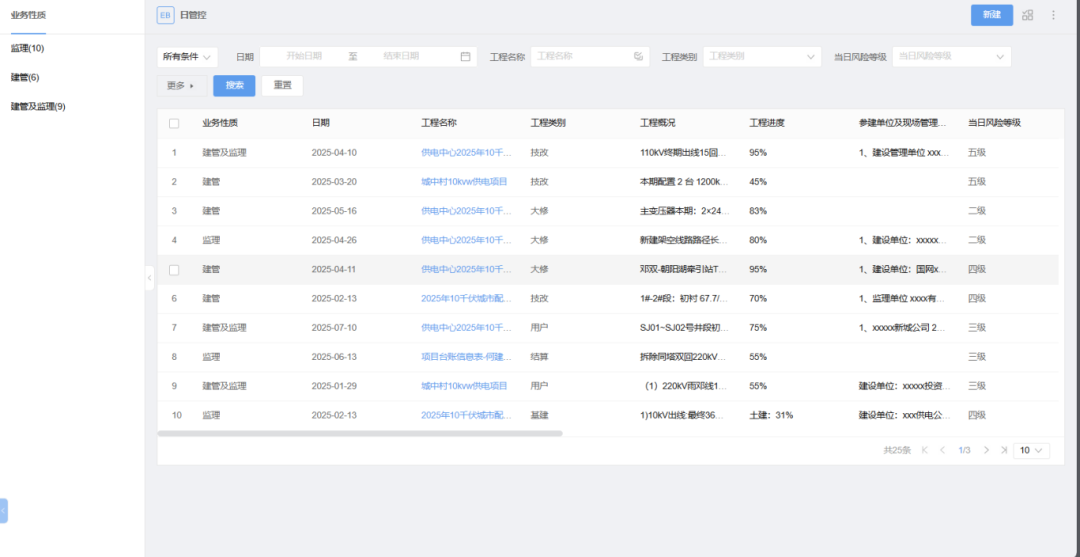1080x557 pixels.
Task: Open the page size dropdown showing 10
Action: [1032, 450]
